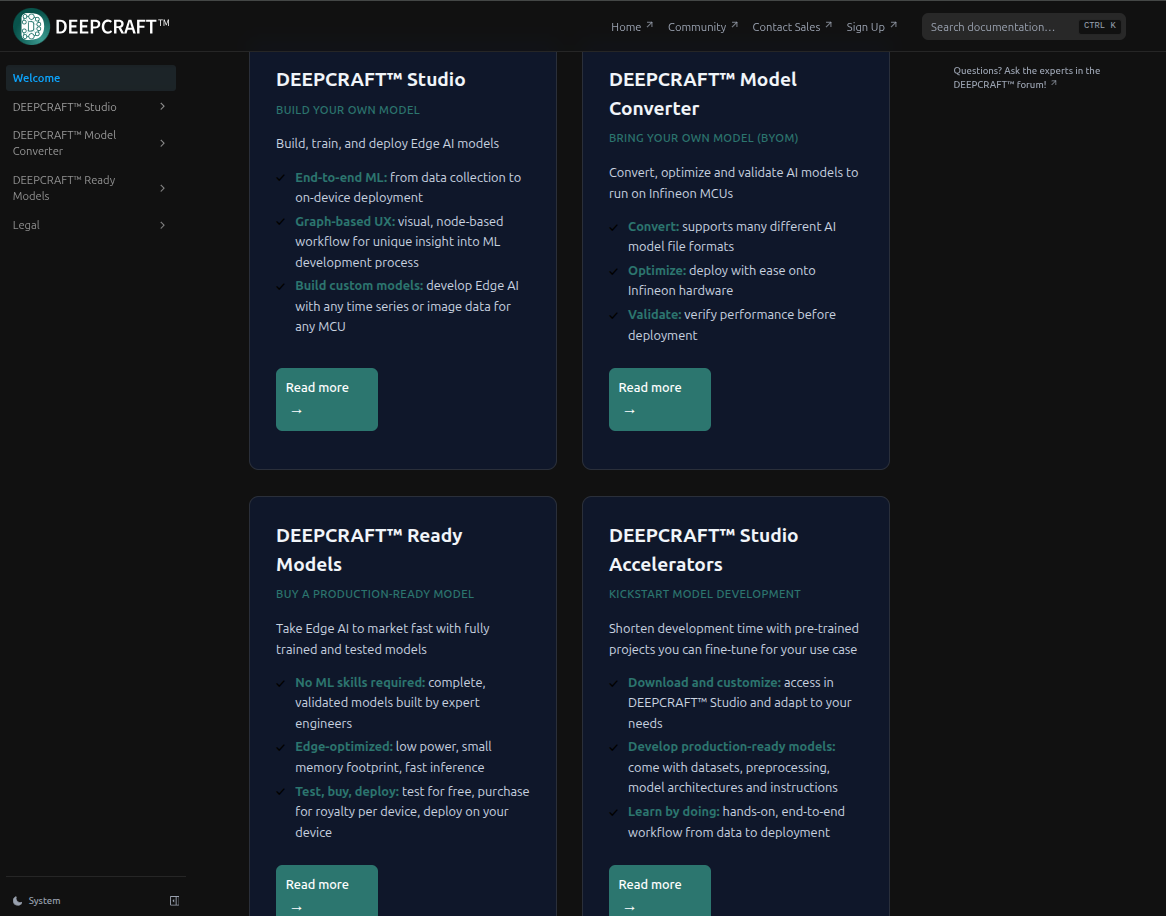Click the End-to-end ML: bullet text
1166x916 pixels.
click(x=341, y=178)
